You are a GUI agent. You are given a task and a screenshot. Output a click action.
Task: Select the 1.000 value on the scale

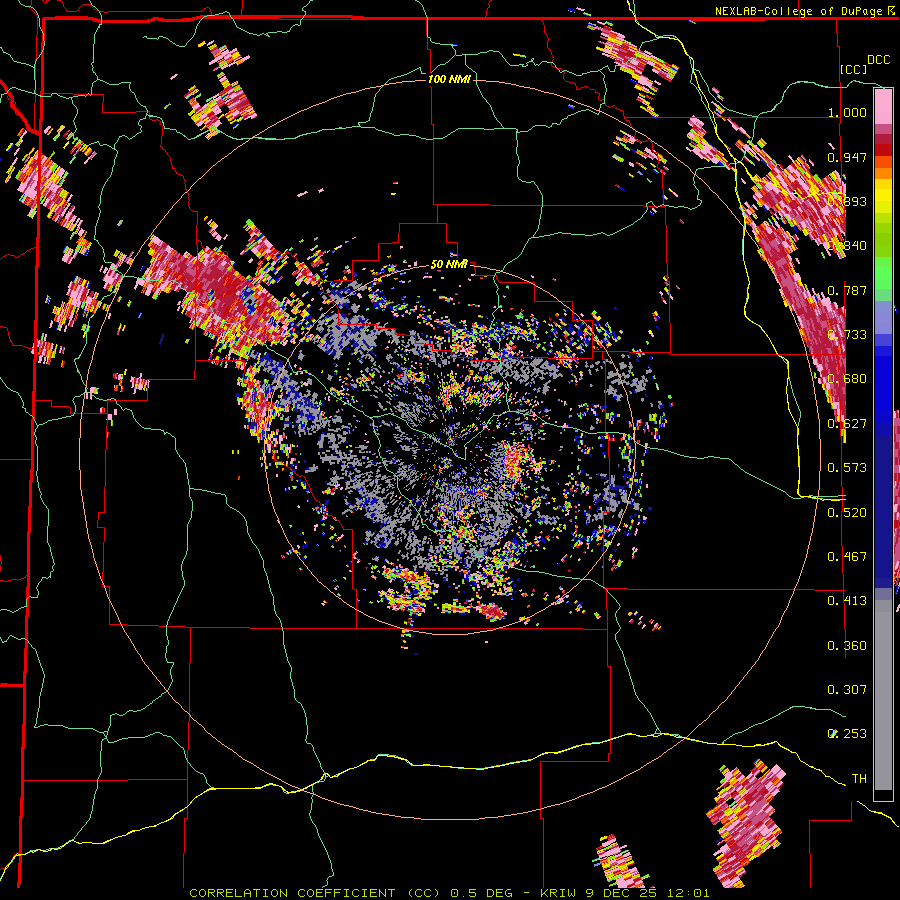[x=847, y=112]
